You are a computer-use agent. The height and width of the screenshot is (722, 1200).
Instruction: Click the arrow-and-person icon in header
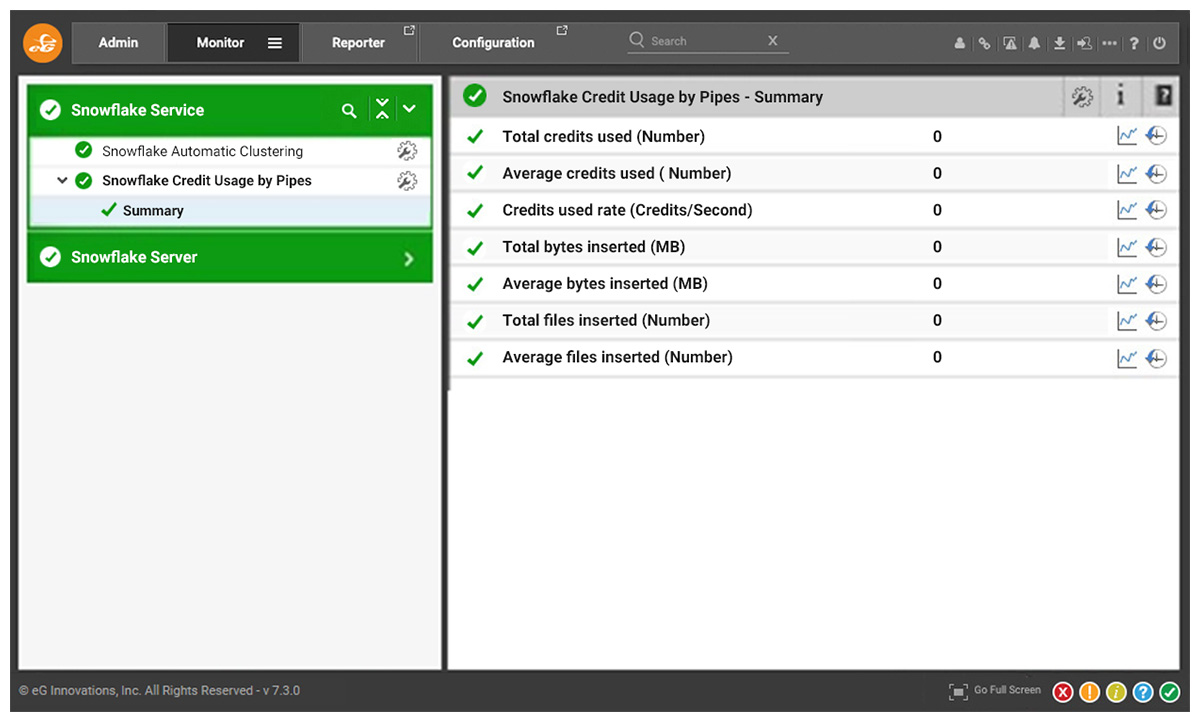click(x=1084, y=44)
